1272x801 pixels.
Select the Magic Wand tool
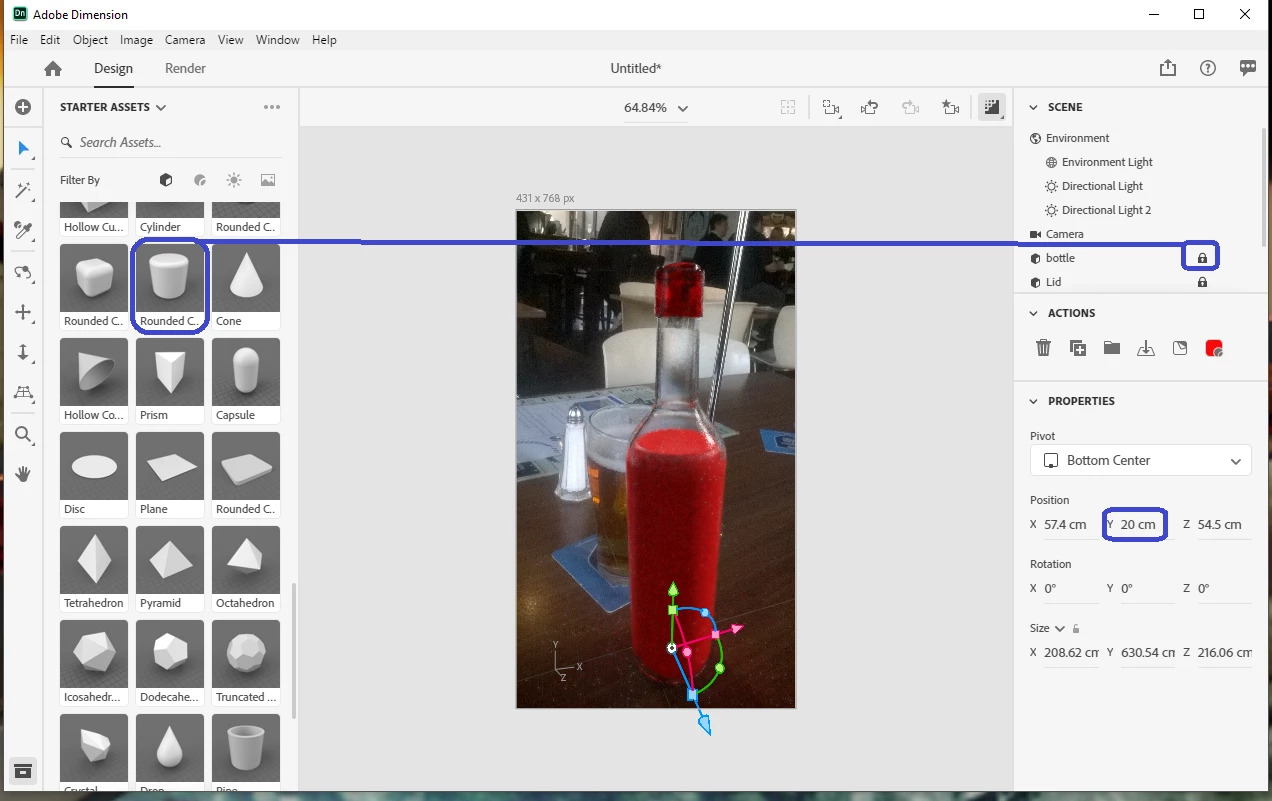coord(24,190)
